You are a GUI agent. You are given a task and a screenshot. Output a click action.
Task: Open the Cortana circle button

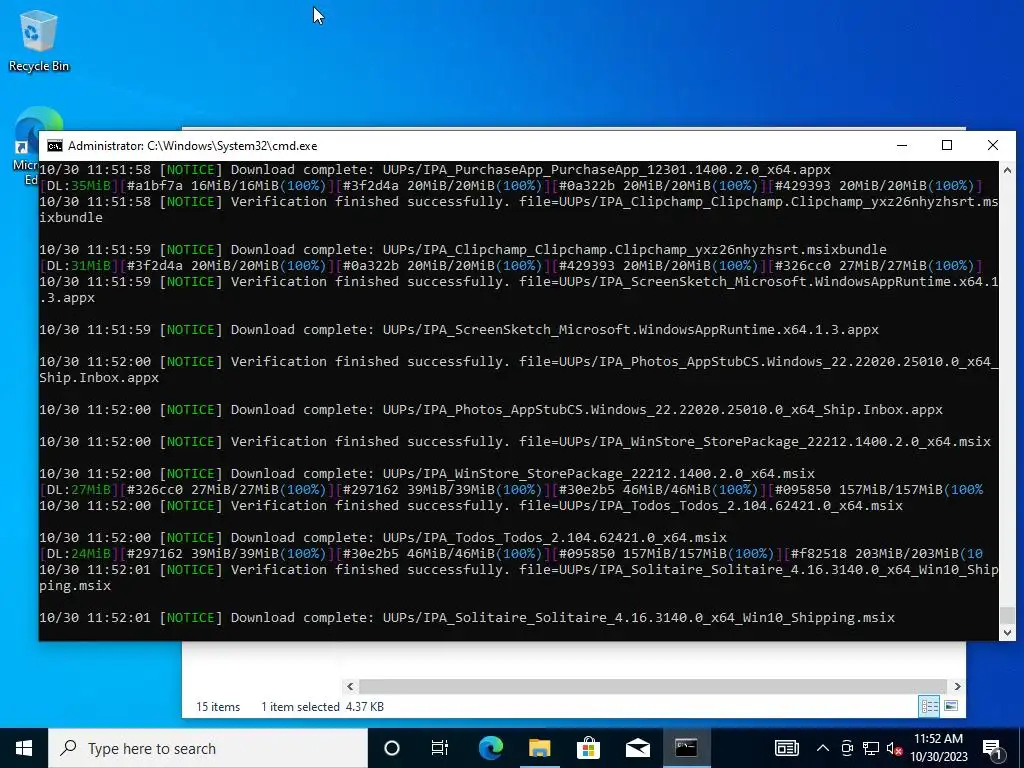[x=391, y=748]
